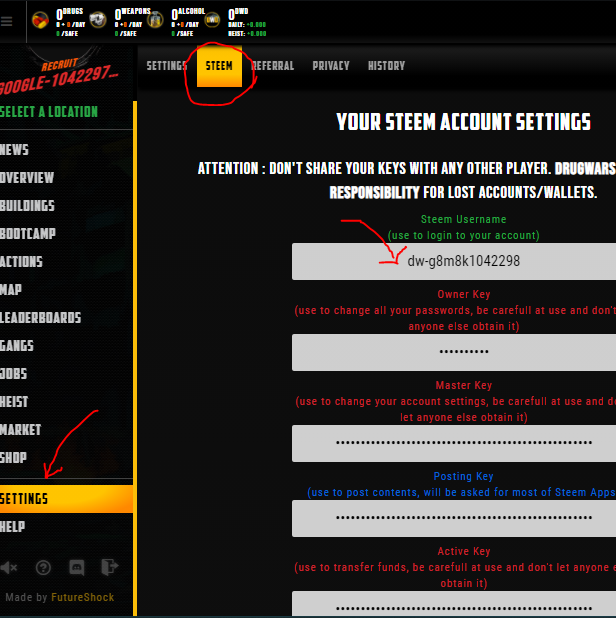616x618 pixels.
Task: Open the Market page
Action: click(20, 430)
